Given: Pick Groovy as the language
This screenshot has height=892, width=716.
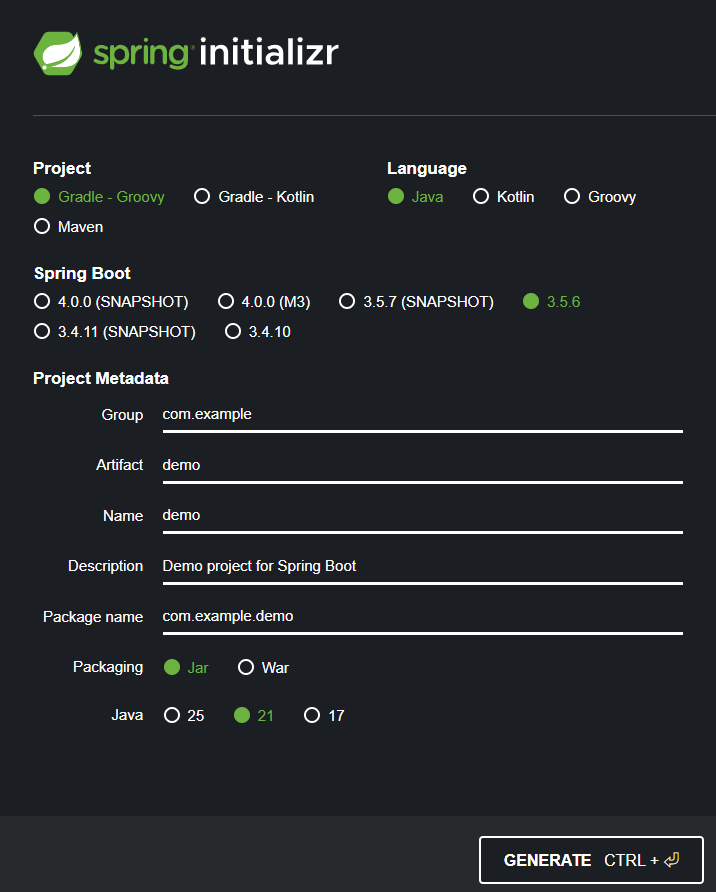Looking at the screenshot, I should click(599, 197).
